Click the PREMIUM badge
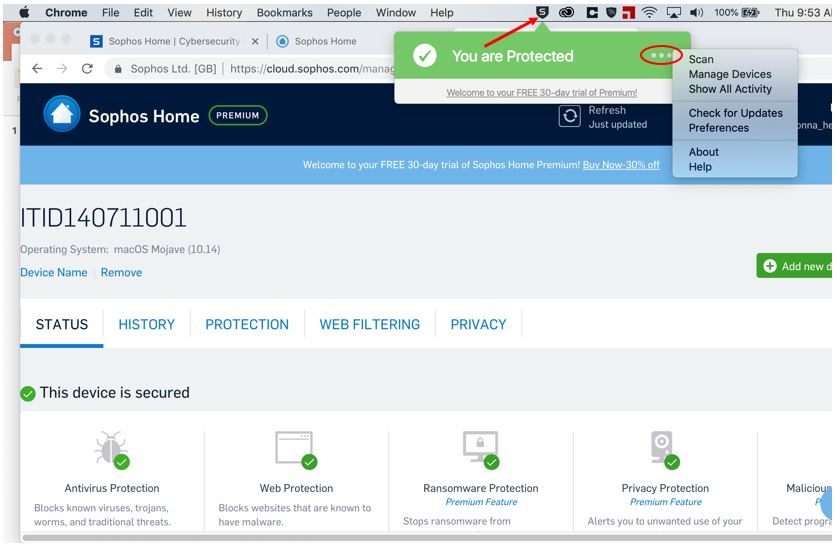This screenshot has height=548, width=837. (238, 115)
